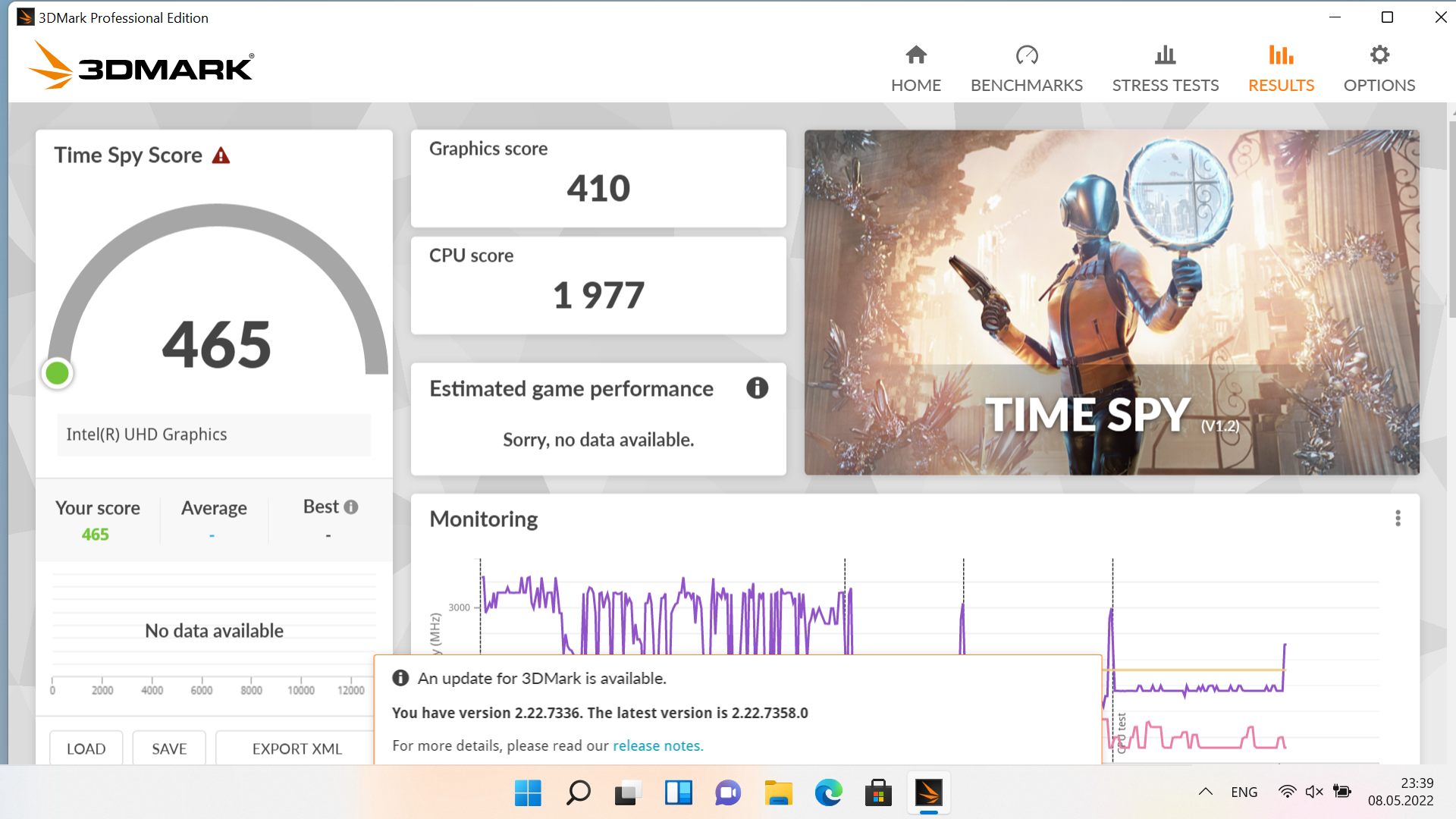Viewport: 1456px width, 819px height.
Task: Switch to the Results tab
Action: pos(1281,69)
